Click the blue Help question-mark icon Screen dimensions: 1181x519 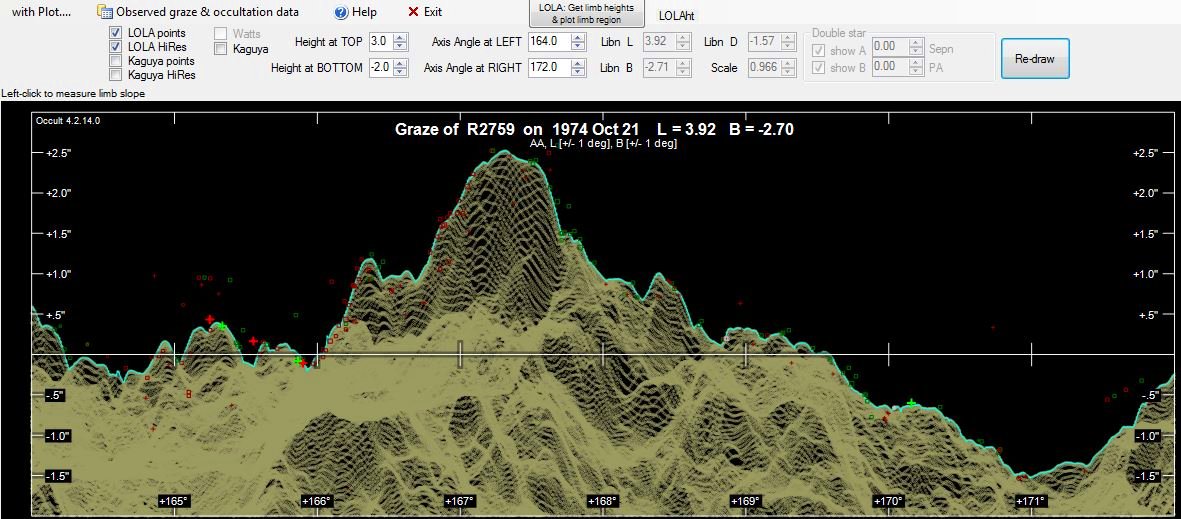pos(341,12)
